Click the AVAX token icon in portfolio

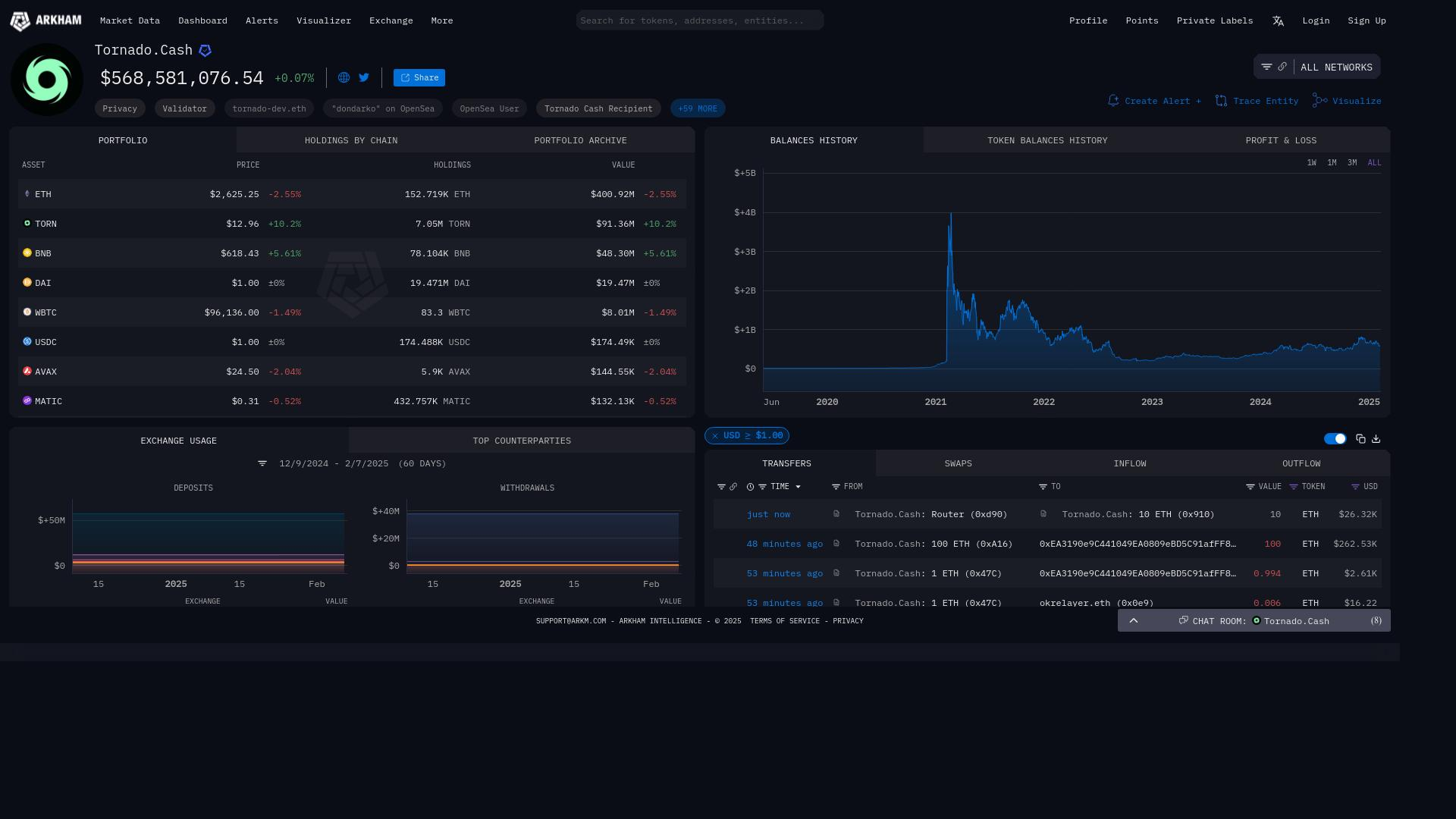point(27,372)
